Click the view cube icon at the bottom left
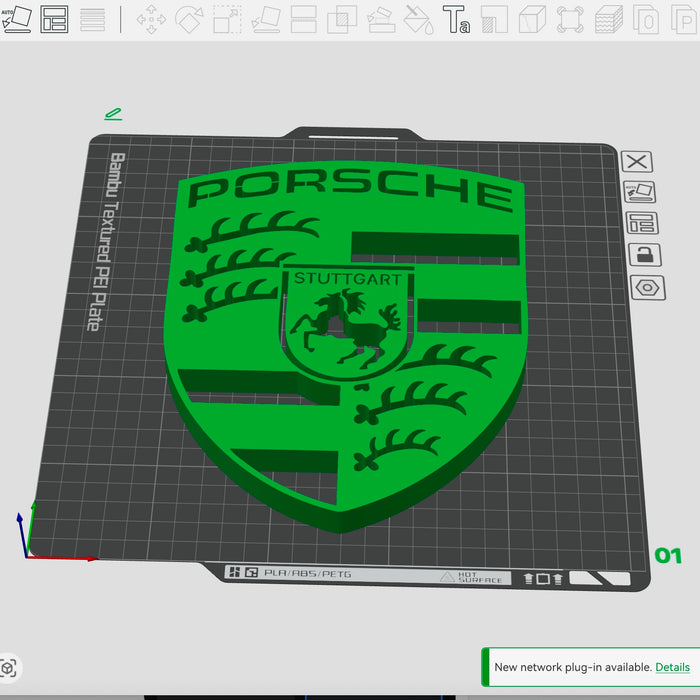The height and width of the screenshot is (700, 700). 8,668
